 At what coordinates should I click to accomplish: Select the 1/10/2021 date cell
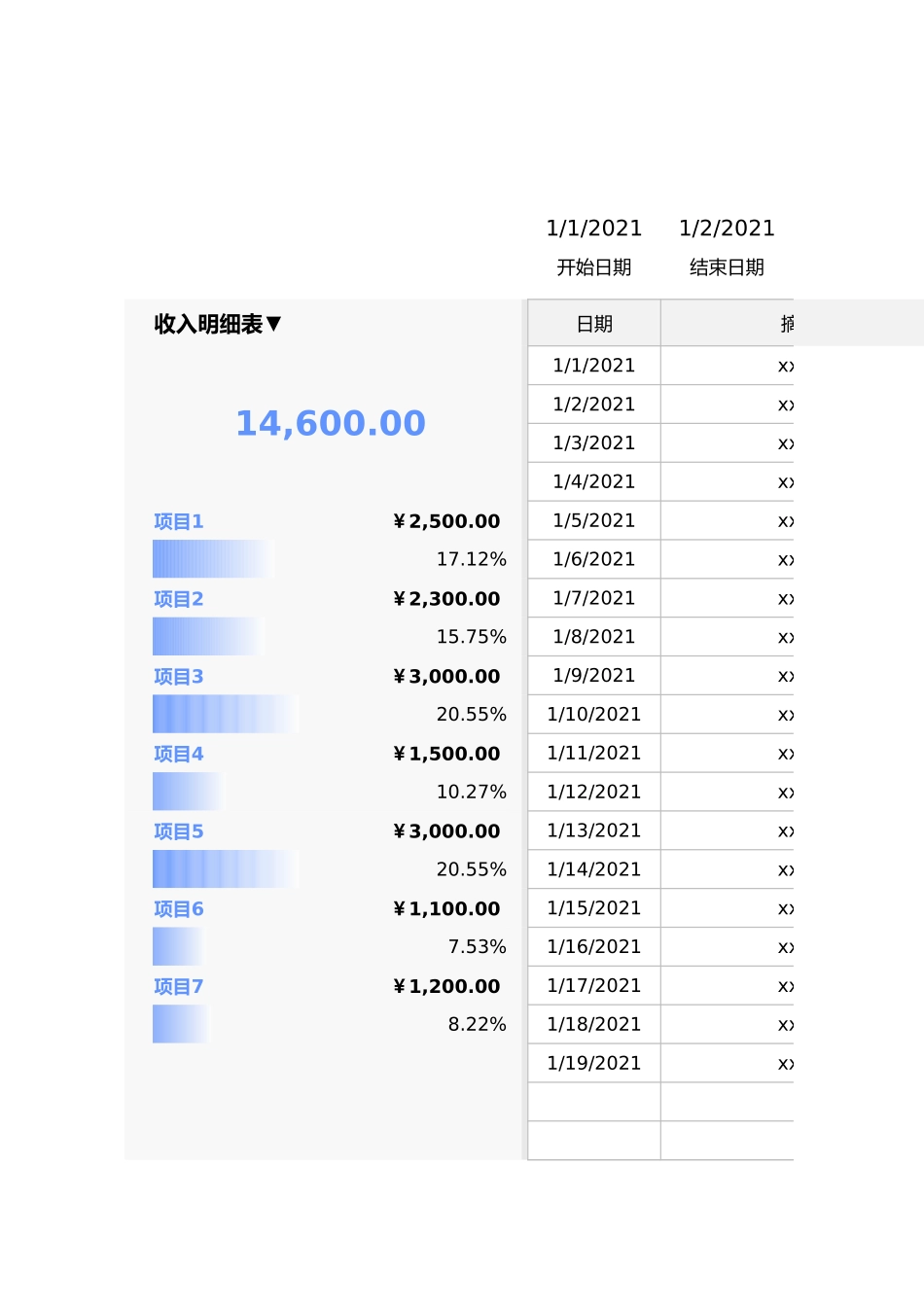[x=594, y=715]
